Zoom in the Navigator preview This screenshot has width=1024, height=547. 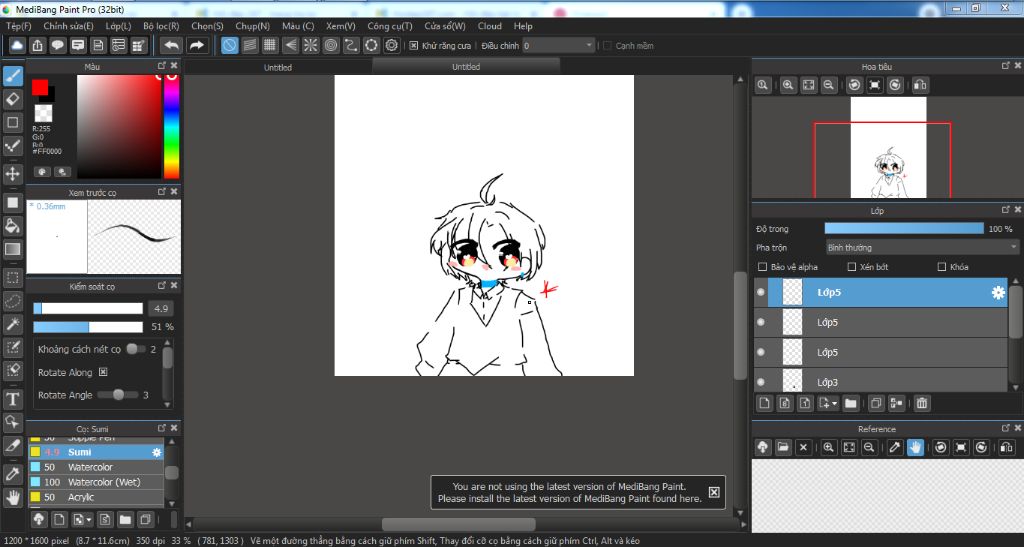tap(788, 85)
